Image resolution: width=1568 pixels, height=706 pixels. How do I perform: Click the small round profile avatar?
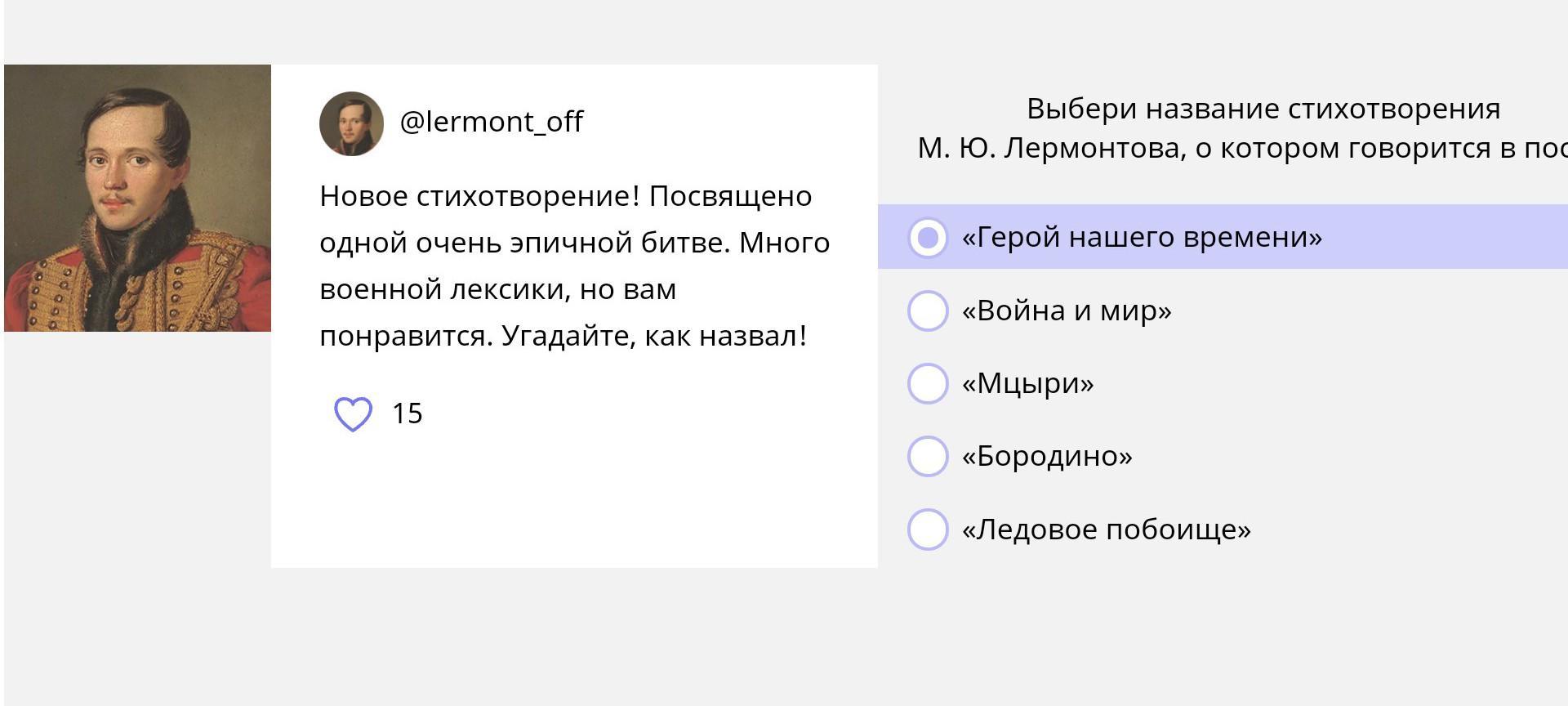tap(351, 123)
